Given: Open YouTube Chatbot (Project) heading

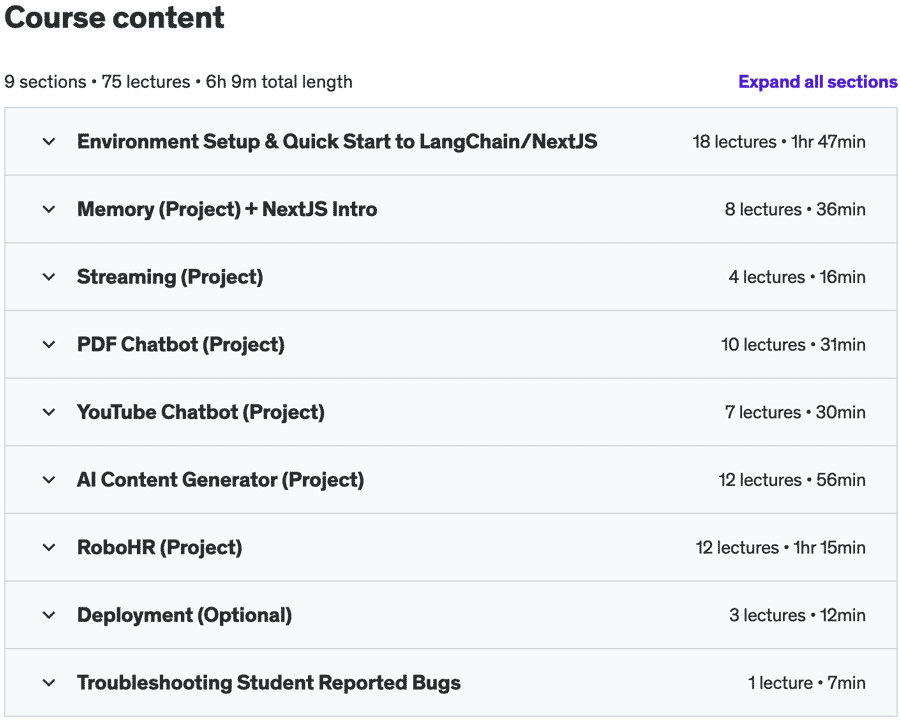Looking at the screenshot, I should (201, 413).
